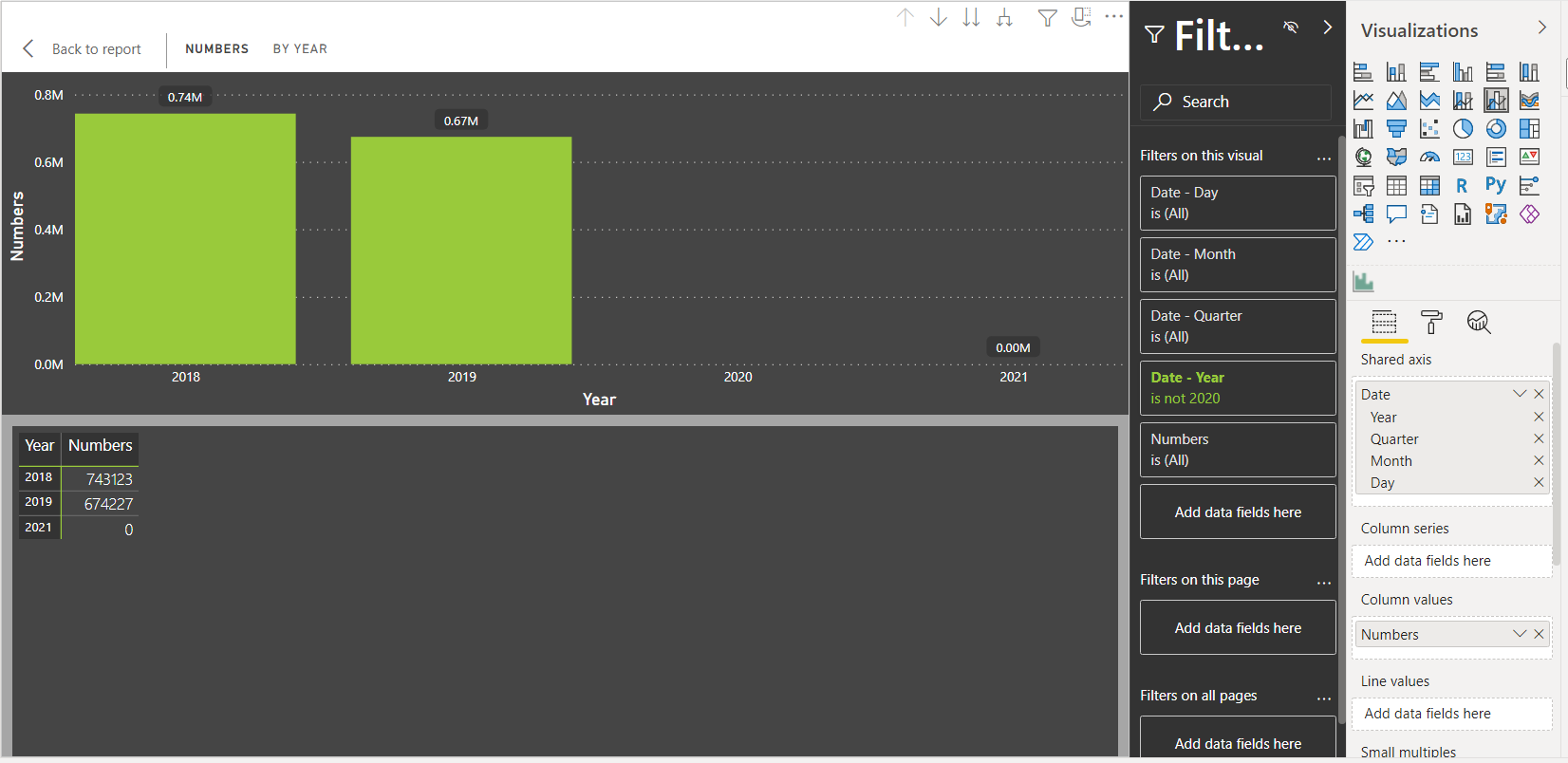Select the ribbon chart visualization
The image size is (1568, 763).
click(1529, 101)
